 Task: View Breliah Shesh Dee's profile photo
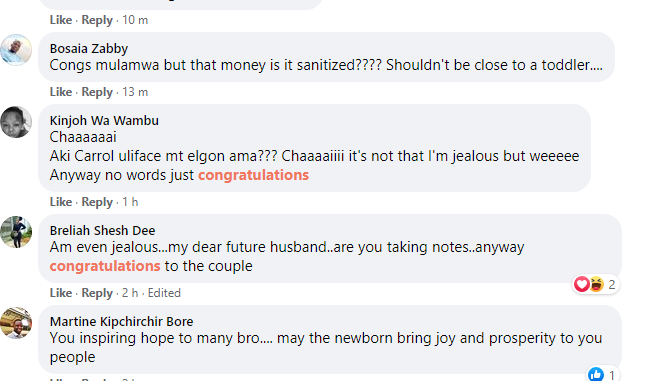[16, 232]
